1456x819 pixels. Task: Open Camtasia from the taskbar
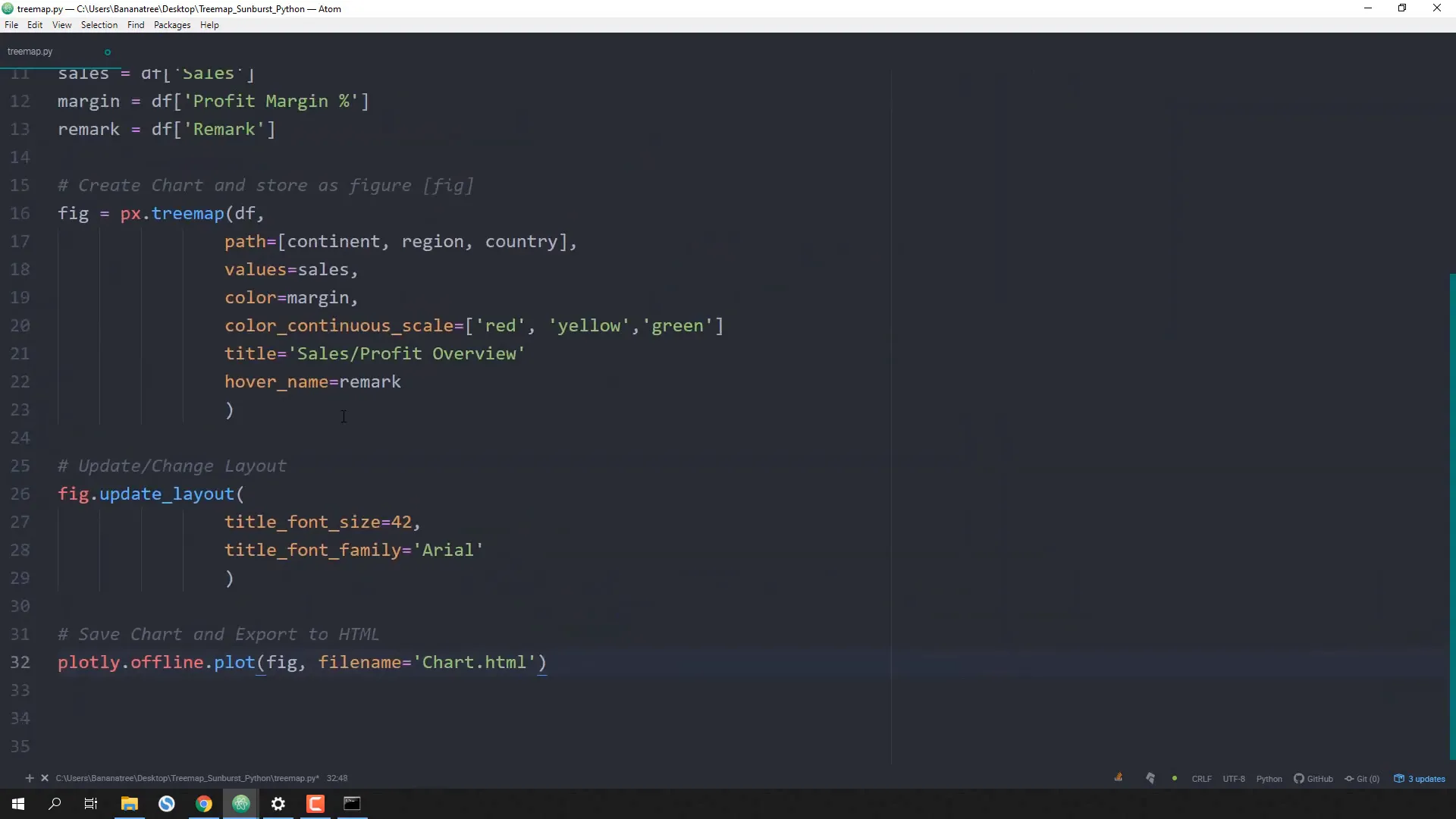pyautogui.click(x=315, y=804)
